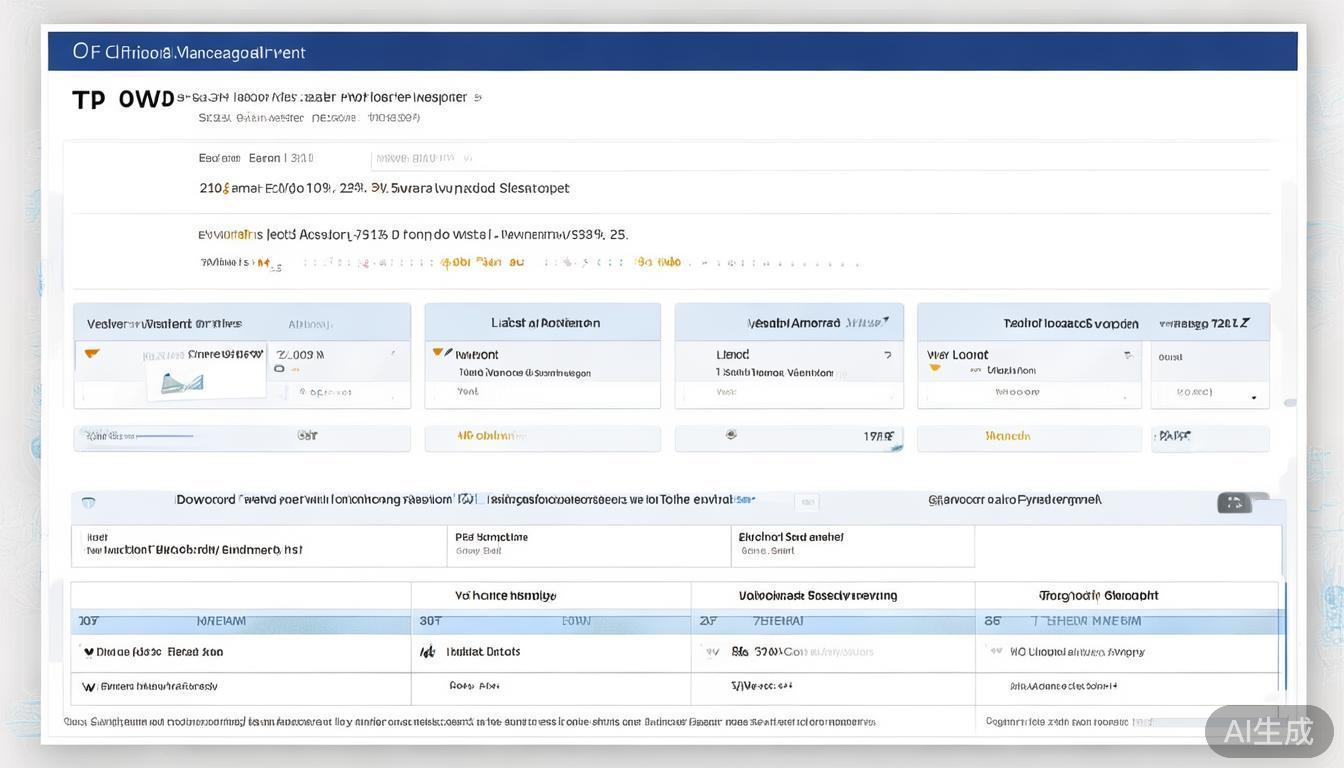Click the small round icon left of '19'
Image resolution: width=1344 pixels, height=768 pixels.
(x=731, y=435)
